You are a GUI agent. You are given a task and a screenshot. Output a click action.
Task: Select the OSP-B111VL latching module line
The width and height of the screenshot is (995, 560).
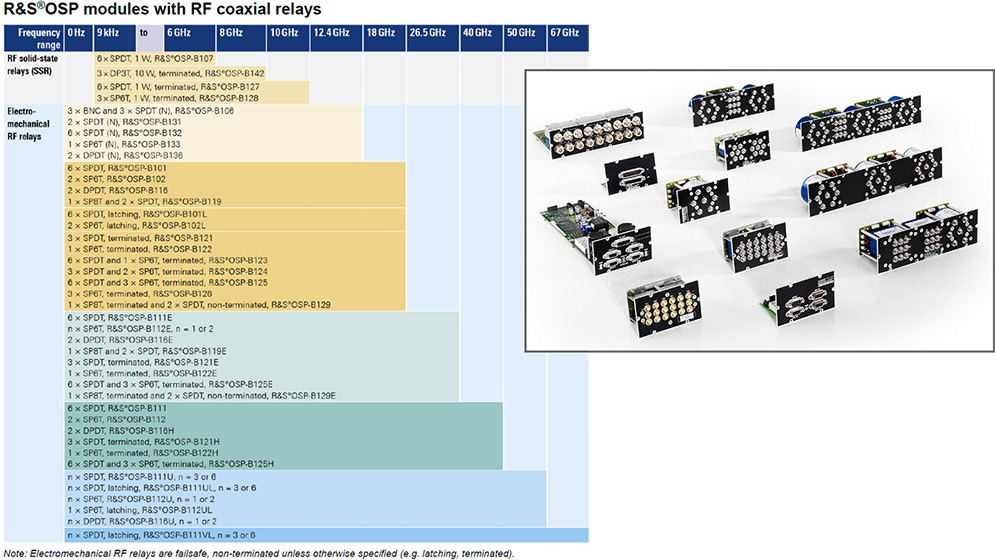click(x=161, y=535)
